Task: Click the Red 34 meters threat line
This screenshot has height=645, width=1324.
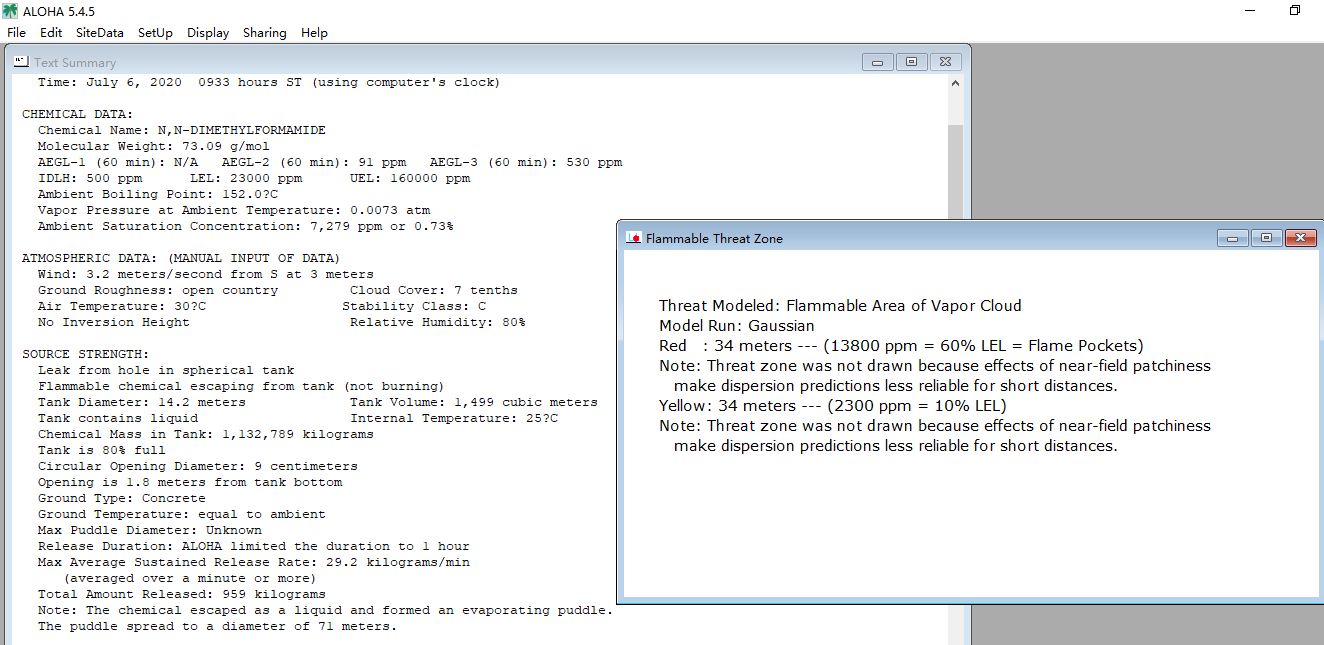Action: (901, 346)
